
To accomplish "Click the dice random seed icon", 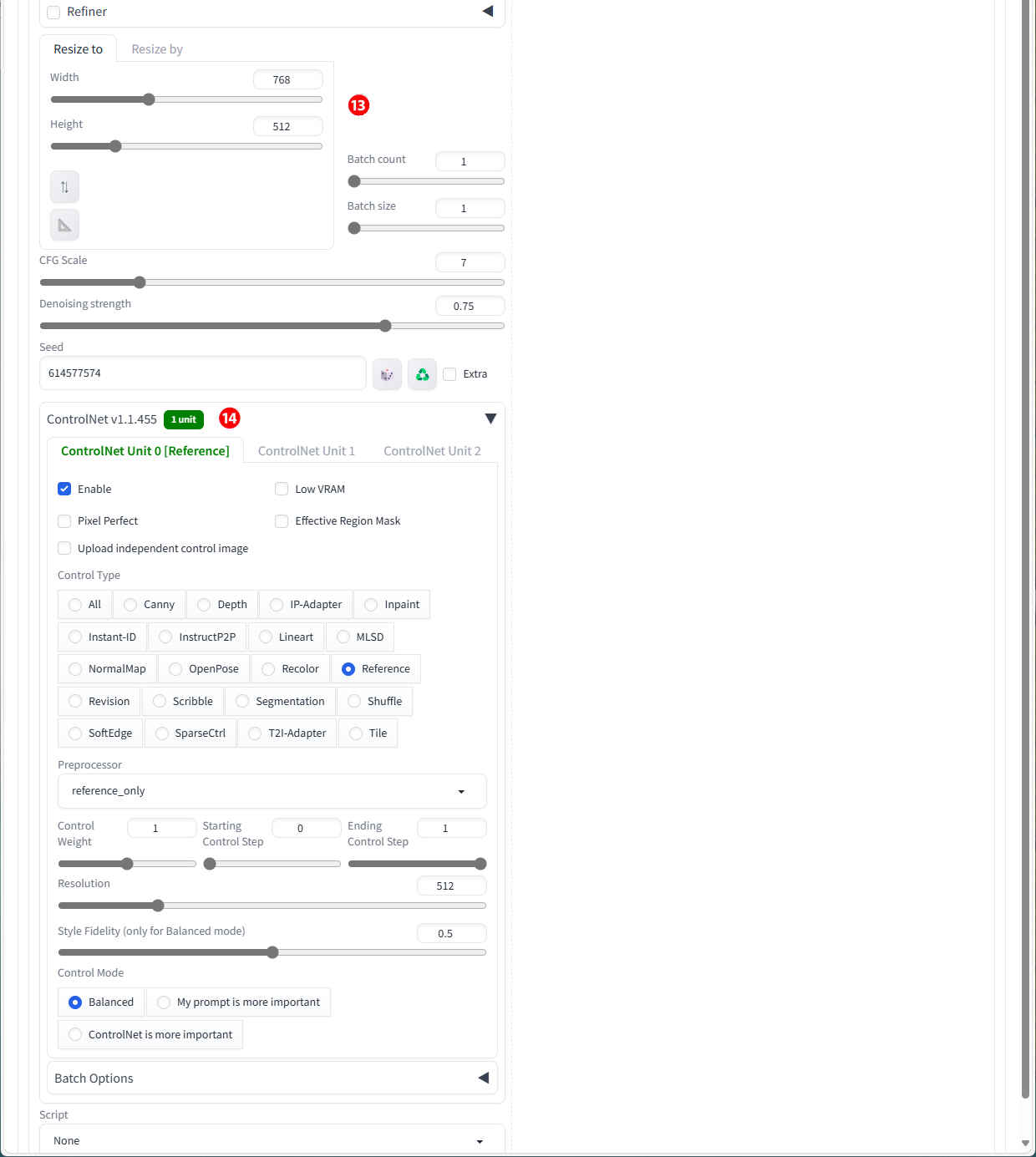I will coord(387,374).
